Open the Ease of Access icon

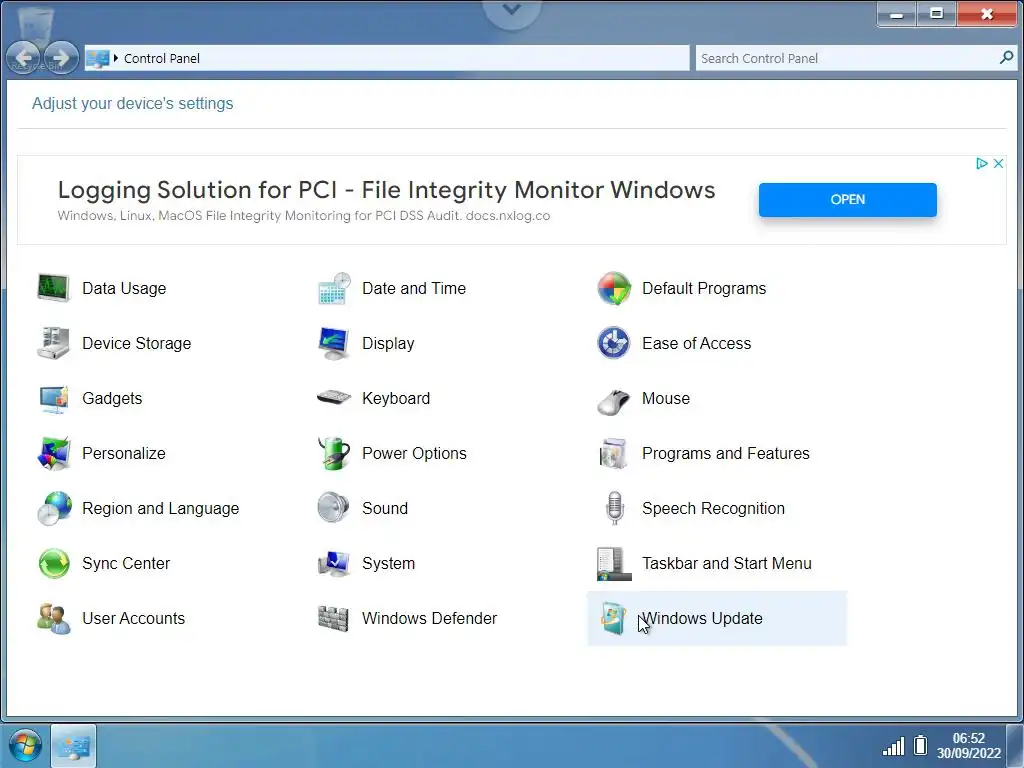click(x=614, y=343)
